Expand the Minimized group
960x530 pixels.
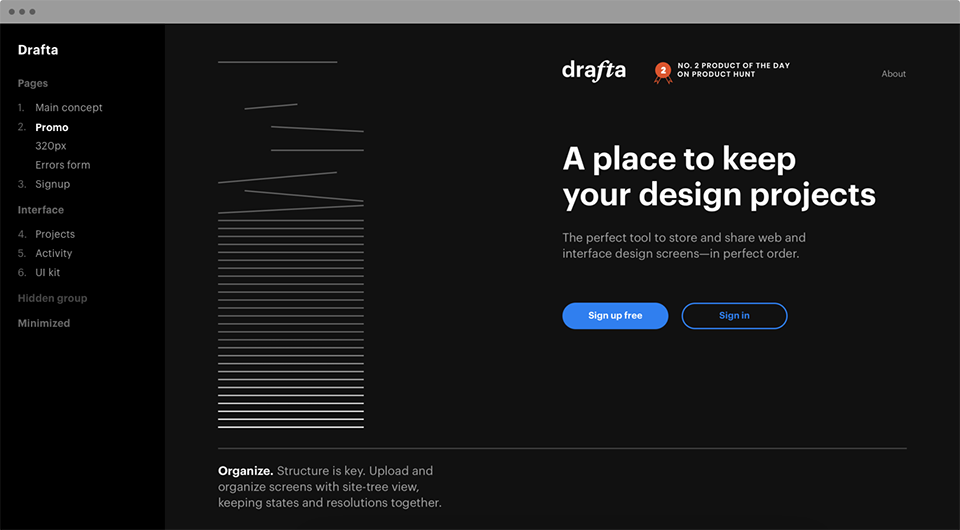[43, 323]
